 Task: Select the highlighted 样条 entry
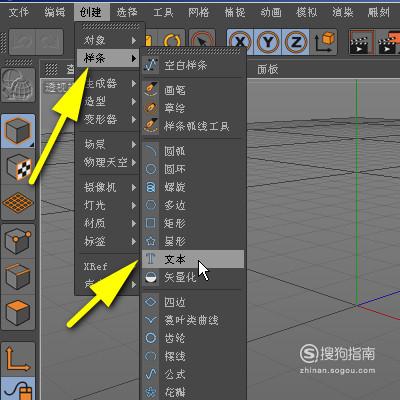pyautogui.click(x=108, y=58)
